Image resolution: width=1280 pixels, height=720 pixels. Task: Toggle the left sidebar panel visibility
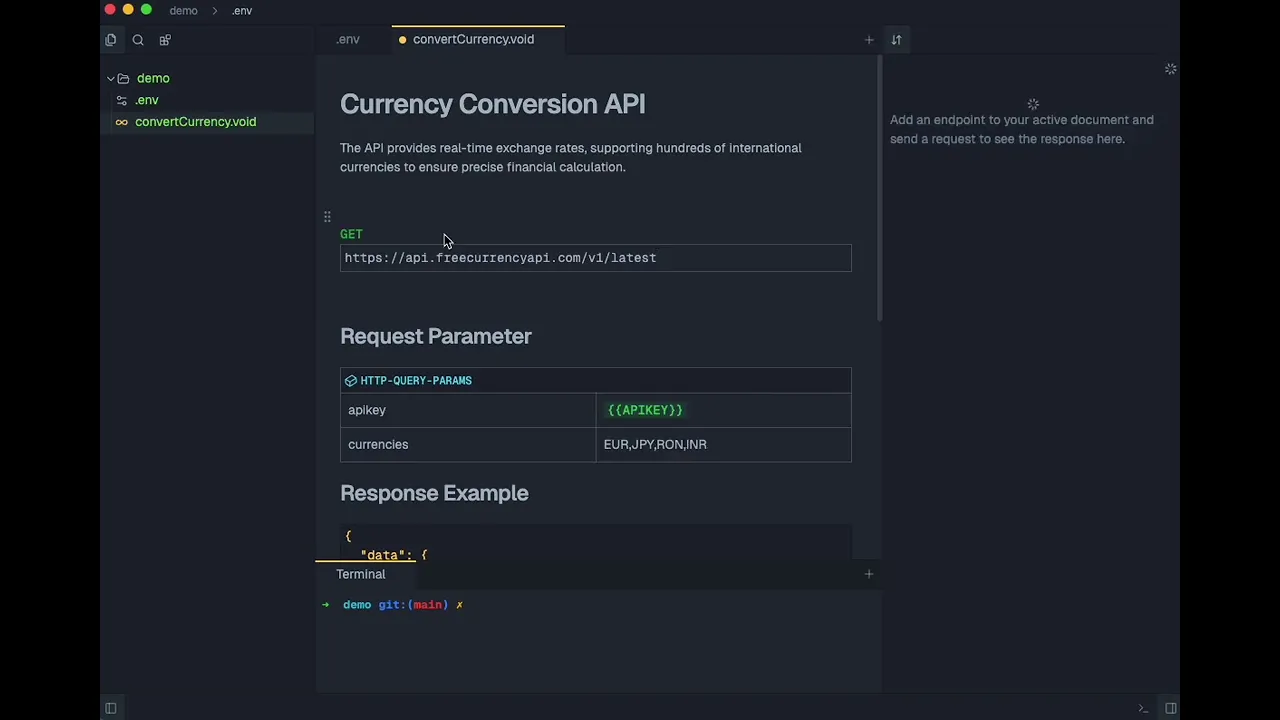click(111, 708)
